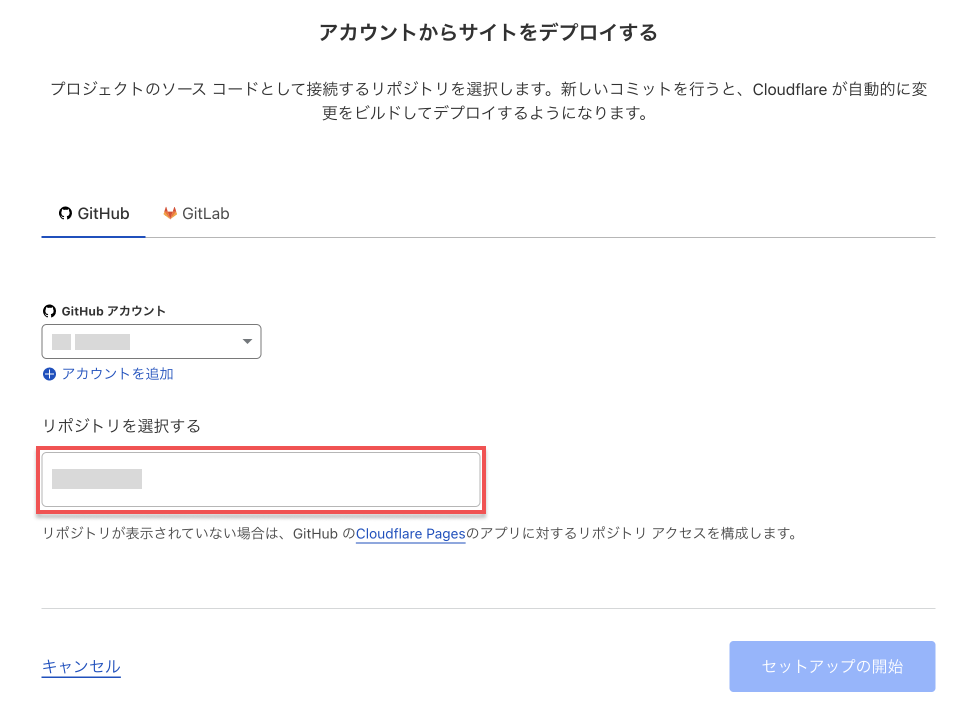The height and width of the screenshot is (713, 980).
Task: Click the GitHub octocat icon in the tab
Action: [x=65, y=214]
